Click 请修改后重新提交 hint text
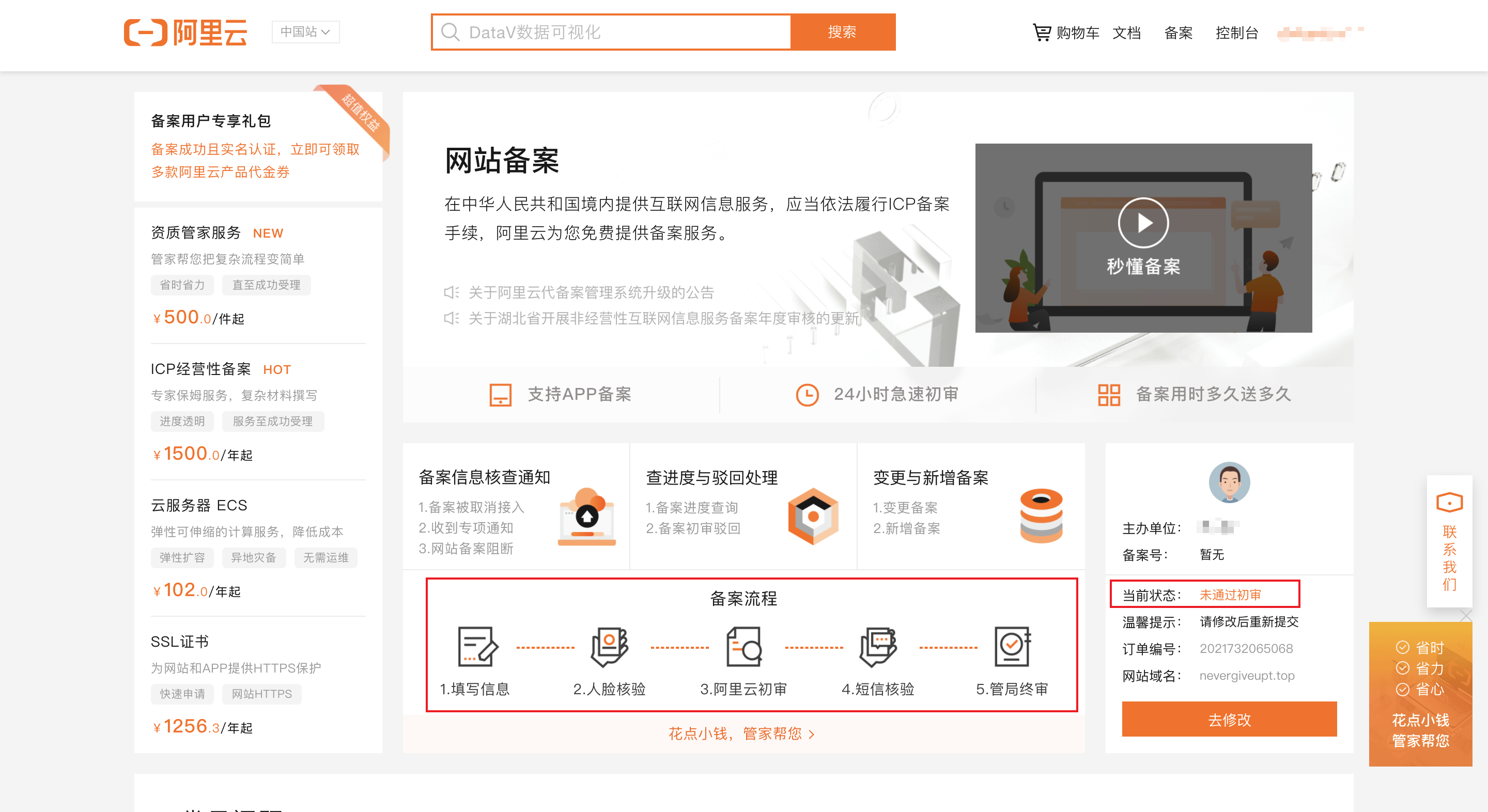 pos(1249,621)
